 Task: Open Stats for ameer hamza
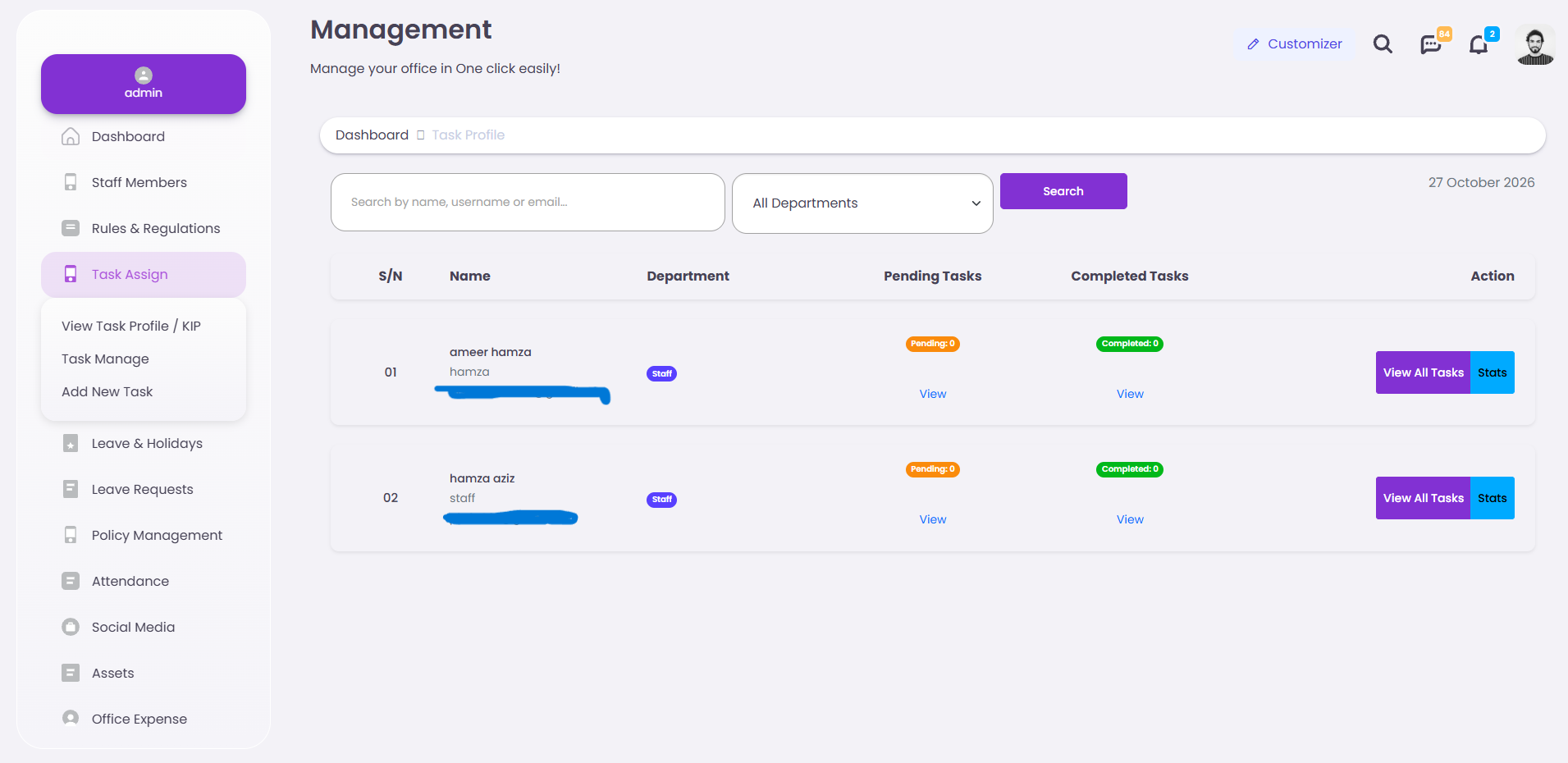point(1492,372)
